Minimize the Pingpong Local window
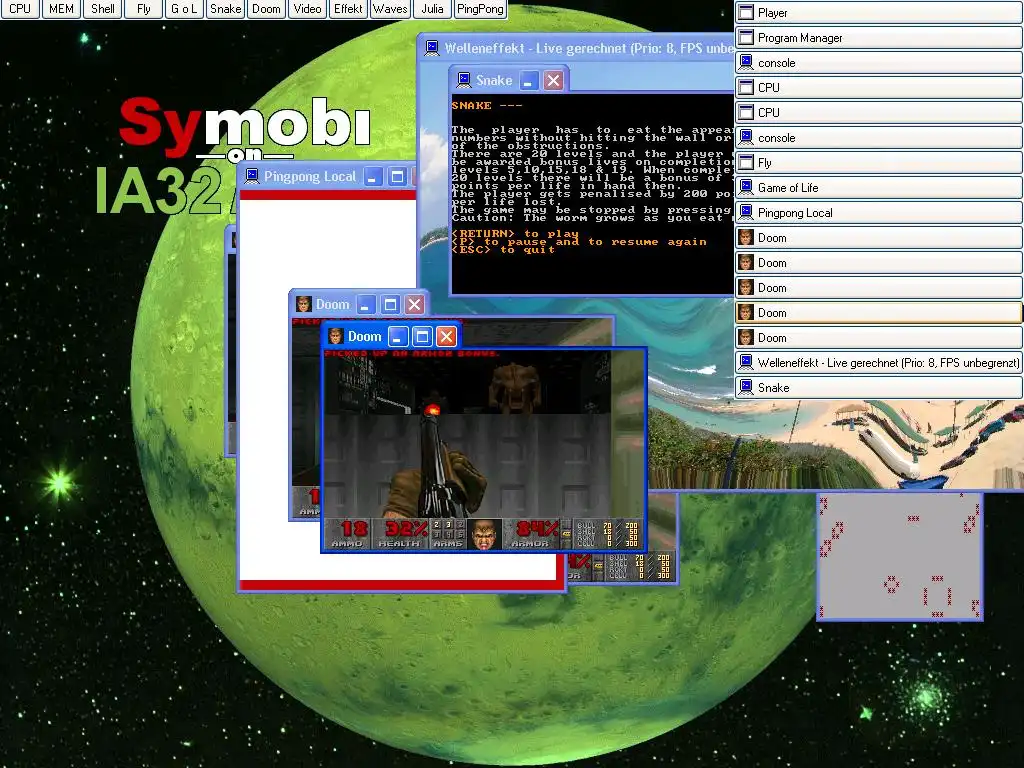The width and height of the screenshot is (1024, 768). click(373, 176)
